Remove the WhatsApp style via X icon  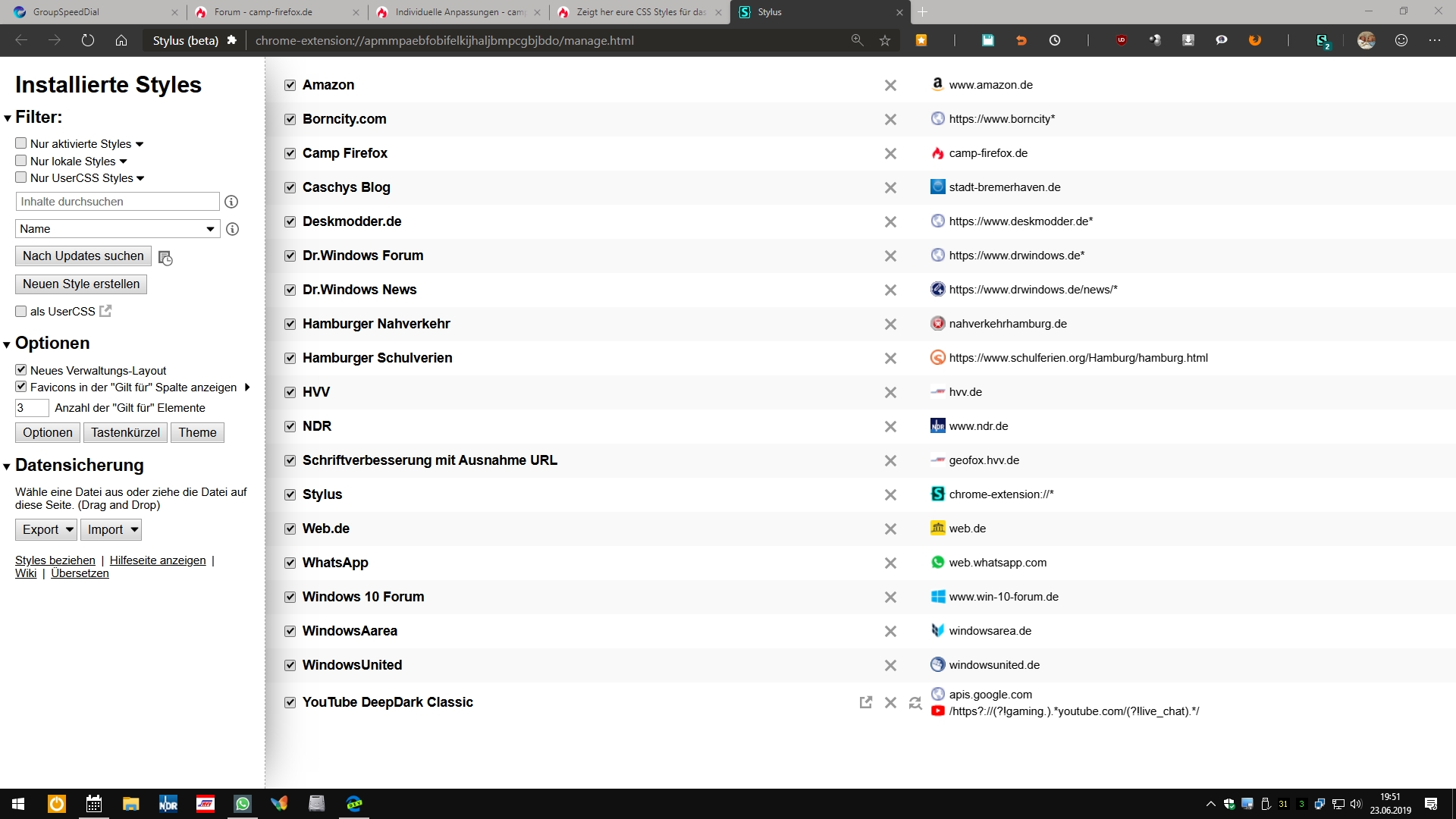[x=890, y=563]
